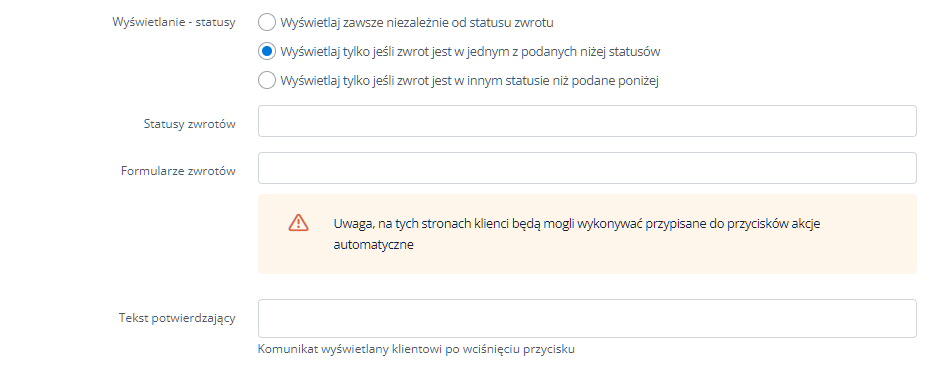Open the 'Formularze zwrotów' selection field
The width and height of the screenshot is (947, 376).
587,168
